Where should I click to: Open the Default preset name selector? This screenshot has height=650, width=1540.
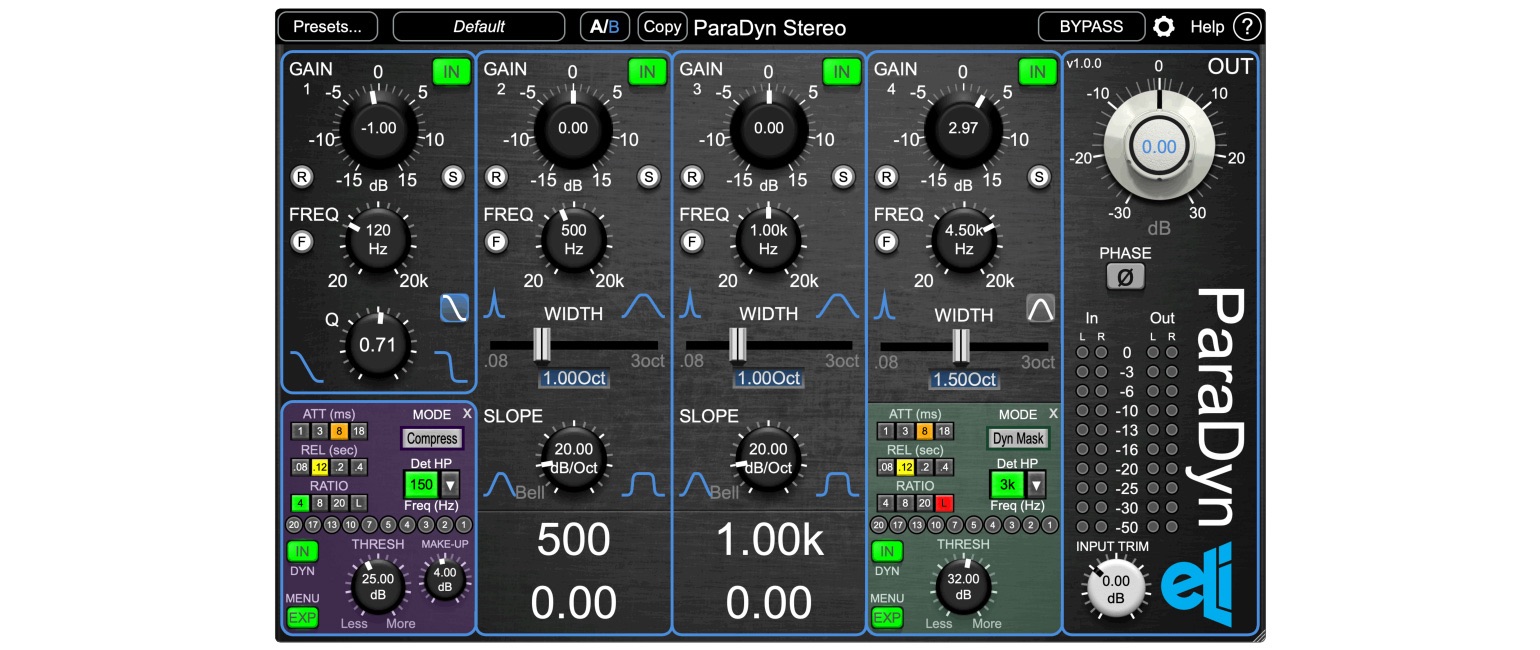pos(479,27)
